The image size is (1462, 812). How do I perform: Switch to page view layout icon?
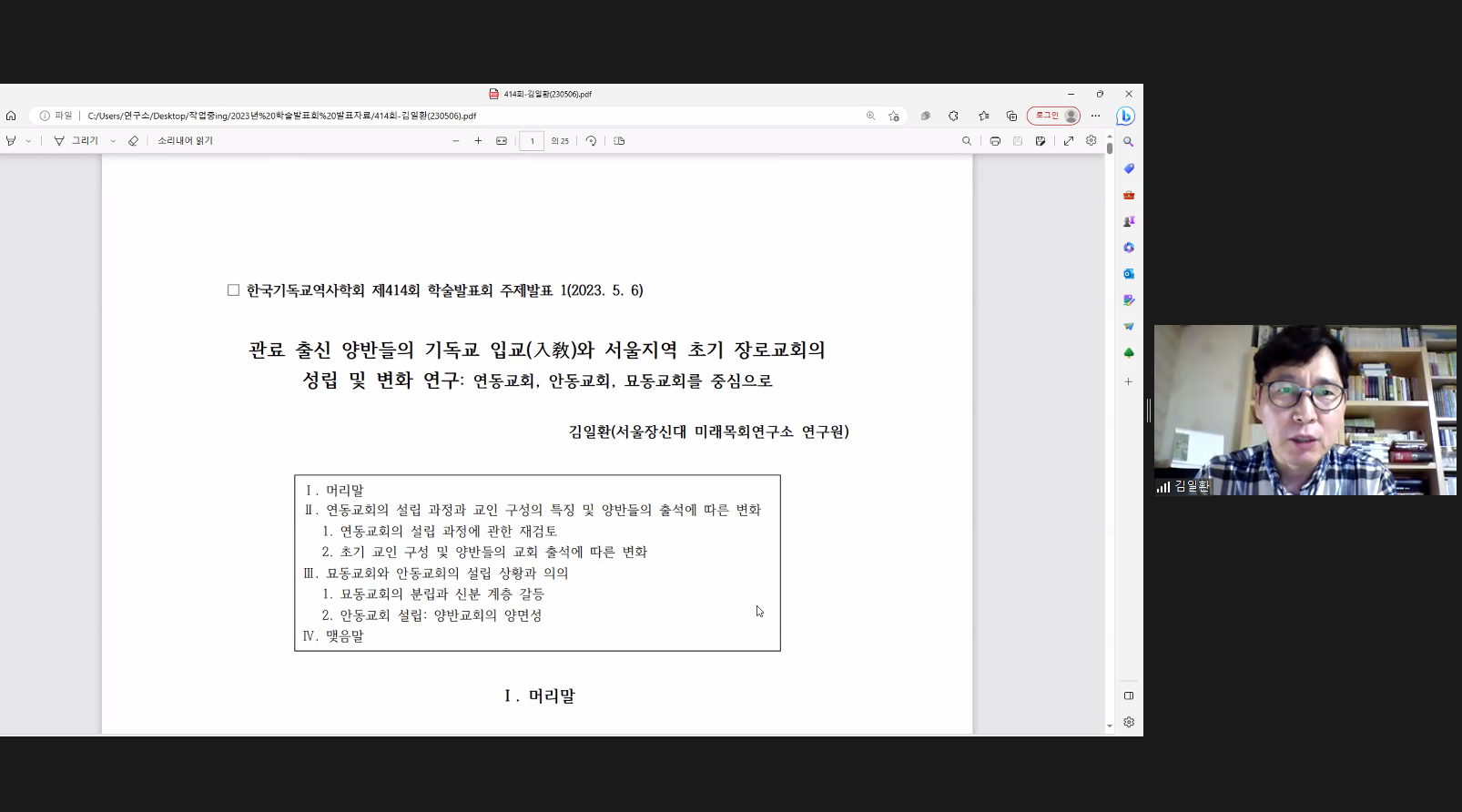point(619,141)
